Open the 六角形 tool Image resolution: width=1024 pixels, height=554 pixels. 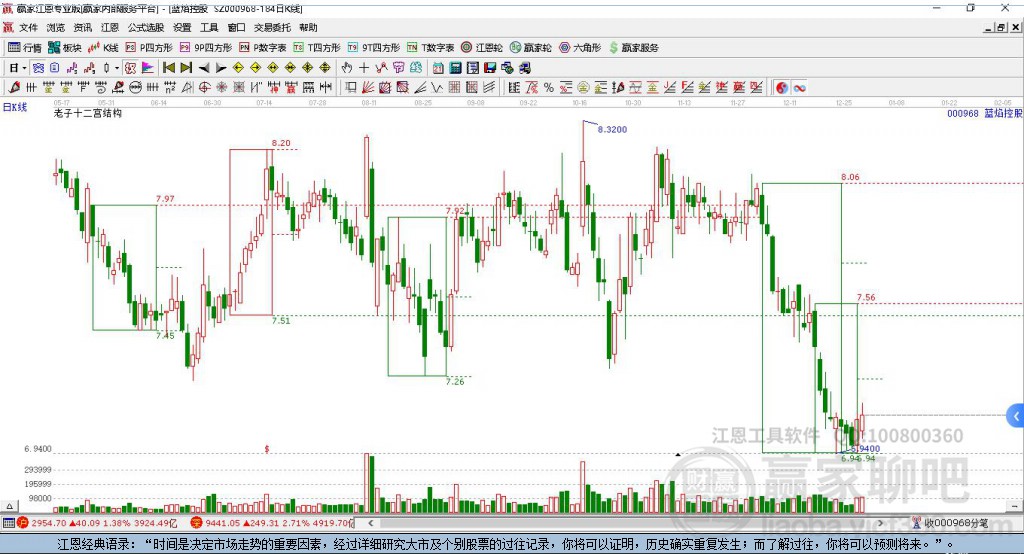(x=580, y=48)
